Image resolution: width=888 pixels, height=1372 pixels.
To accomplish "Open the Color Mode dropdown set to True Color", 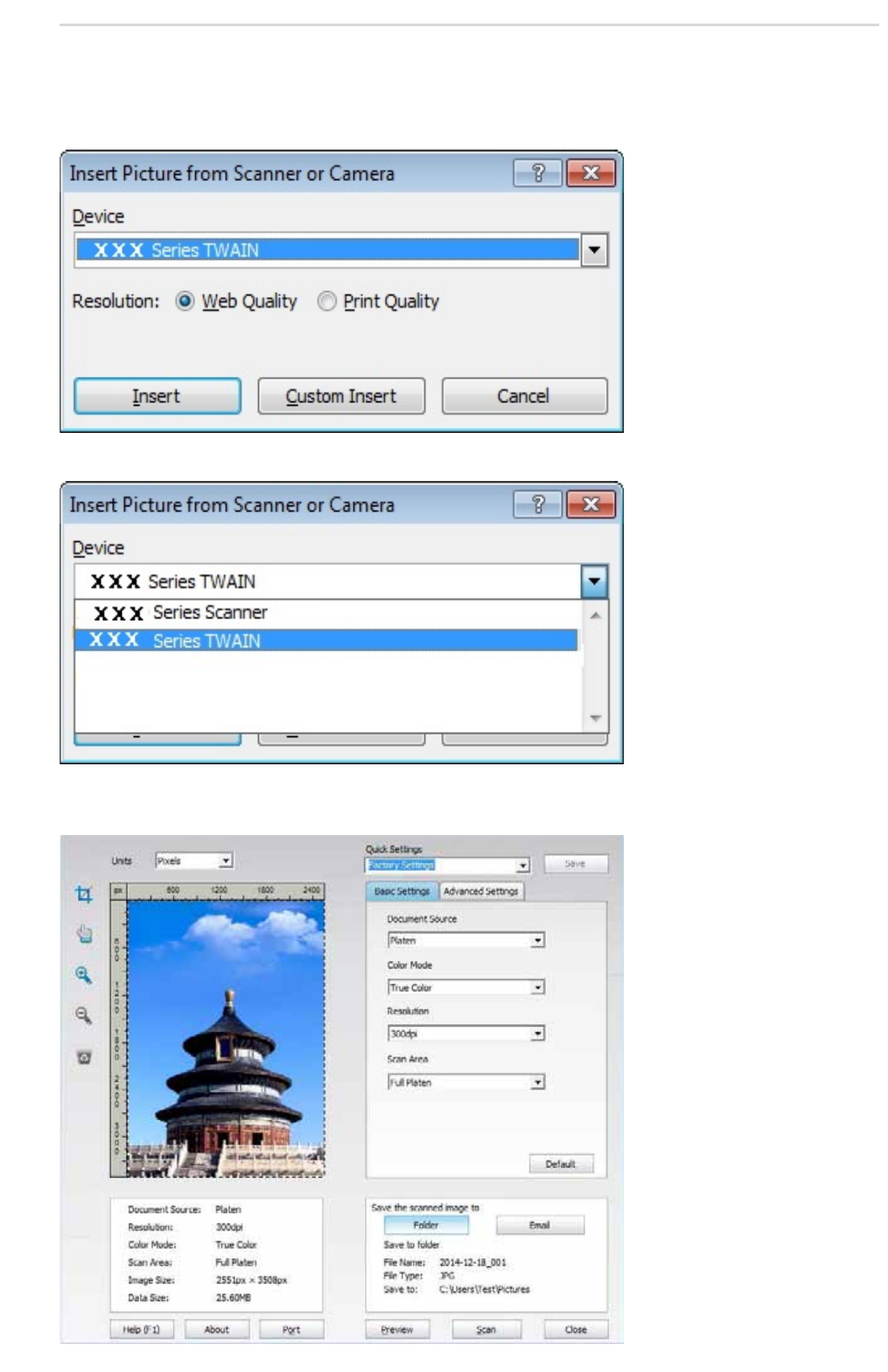I will coord(537,987).
